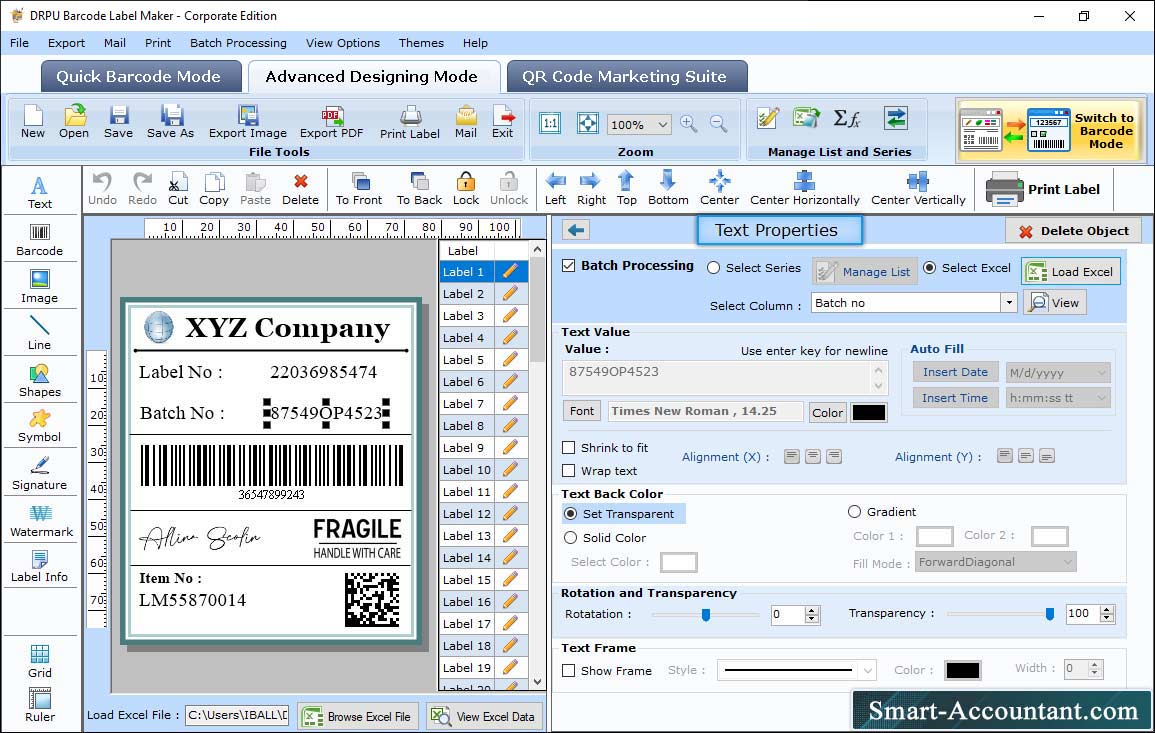The height and width of the screenshot is (733, 1155).
Task: Open the View Options menu
Action: [343, 43]
